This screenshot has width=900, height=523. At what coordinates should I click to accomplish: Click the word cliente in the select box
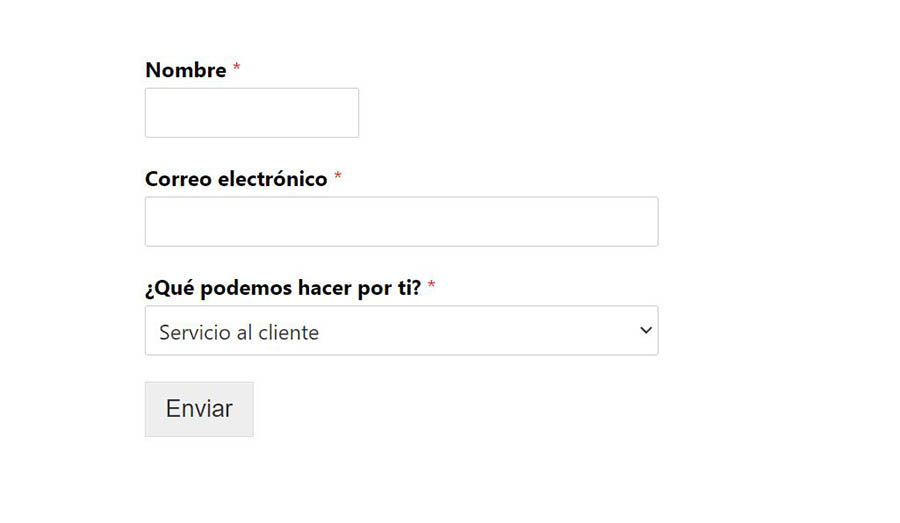click(286, 332)
